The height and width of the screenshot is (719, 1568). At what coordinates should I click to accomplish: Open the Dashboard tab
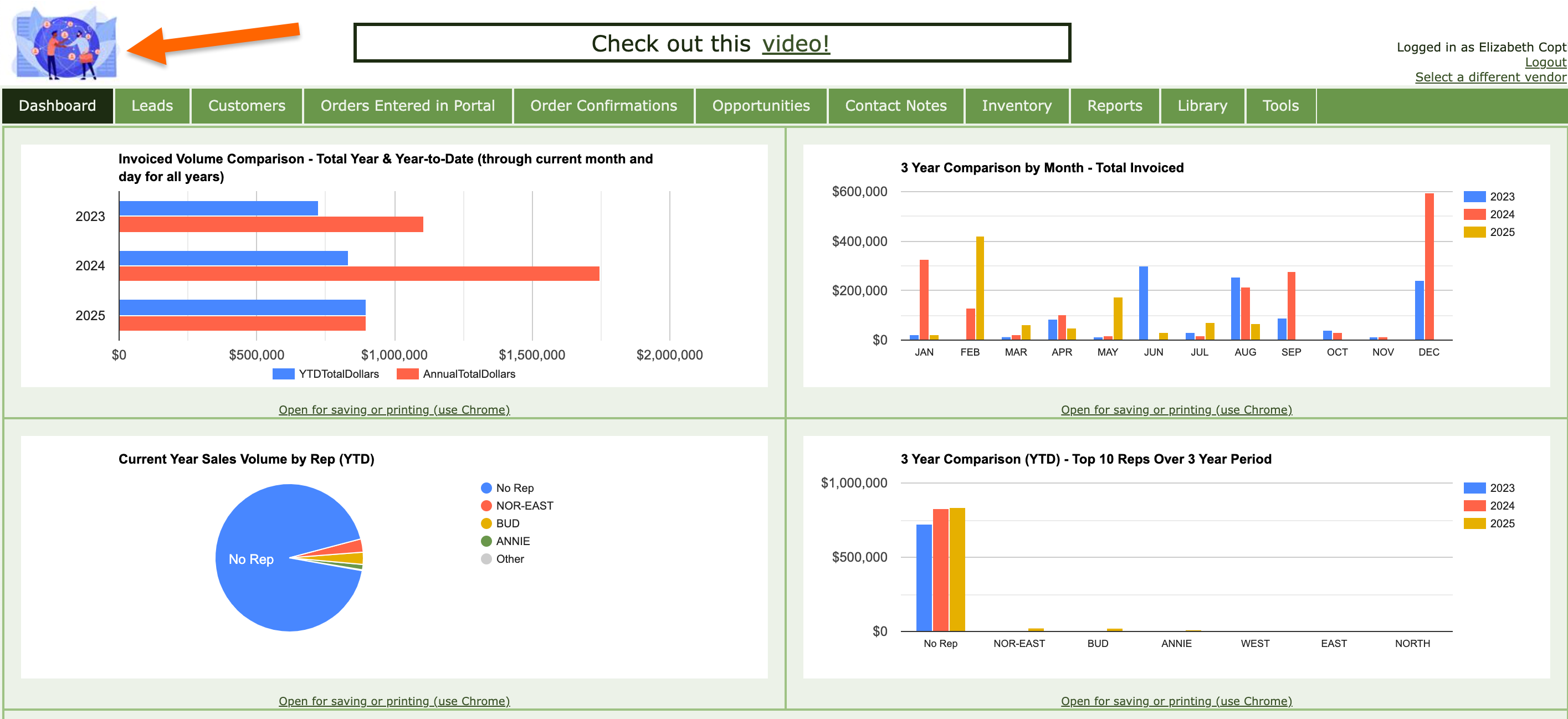(57, 106)
